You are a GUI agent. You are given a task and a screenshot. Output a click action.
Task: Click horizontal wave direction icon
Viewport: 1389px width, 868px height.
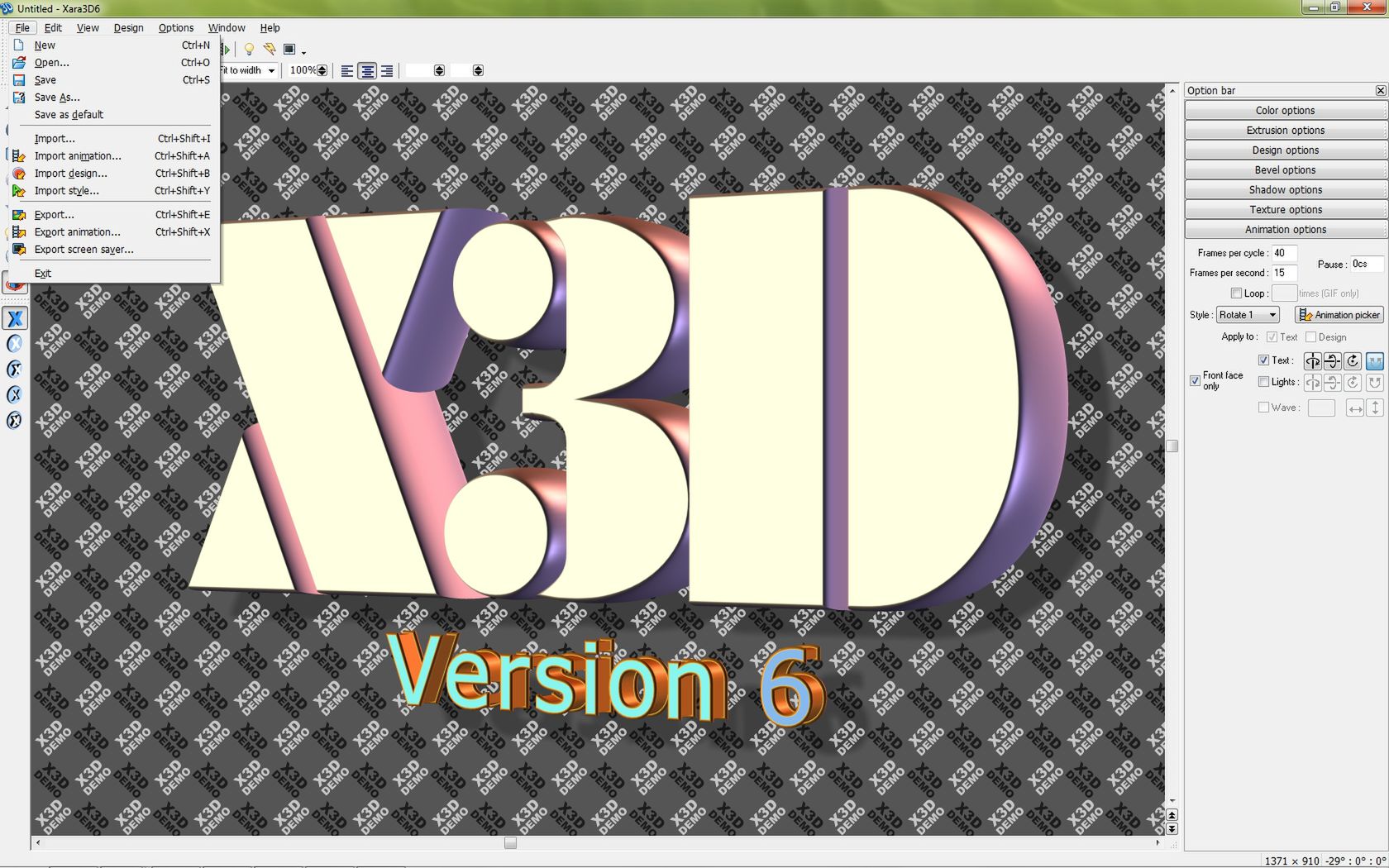[x=1354, y=408]
